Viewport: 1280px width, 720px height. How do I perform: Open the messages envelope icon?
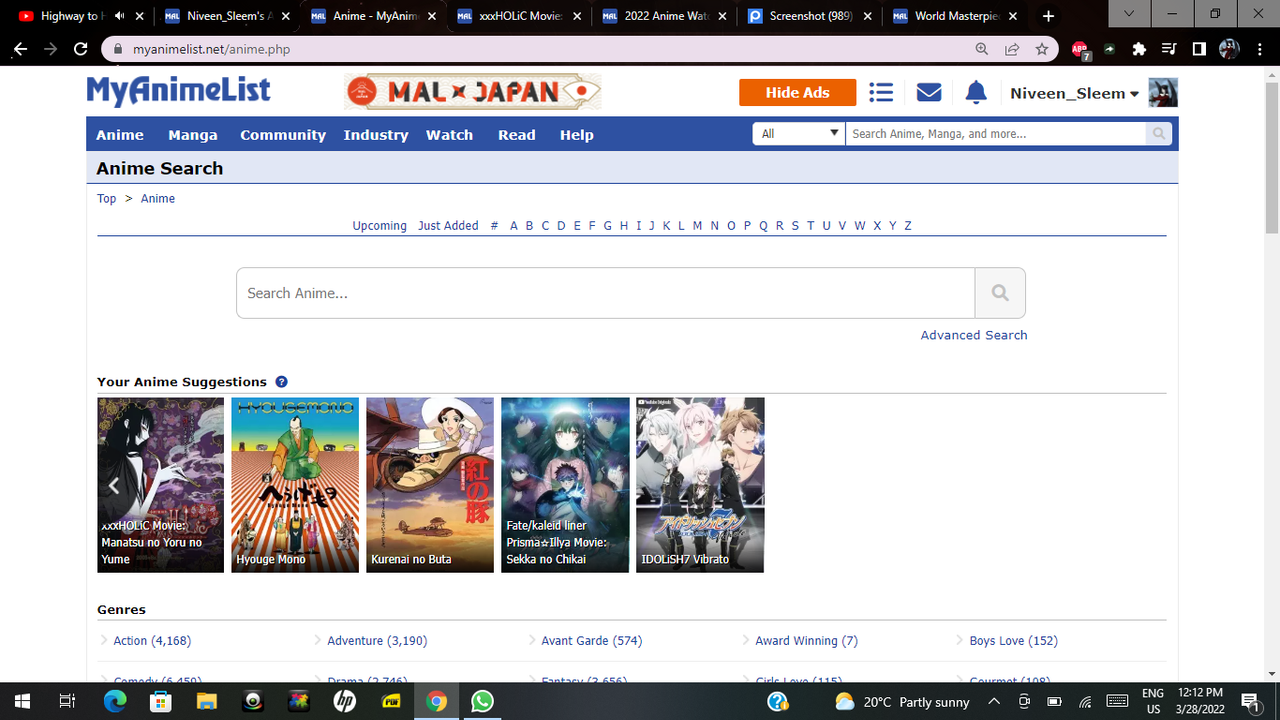[928, 92]
